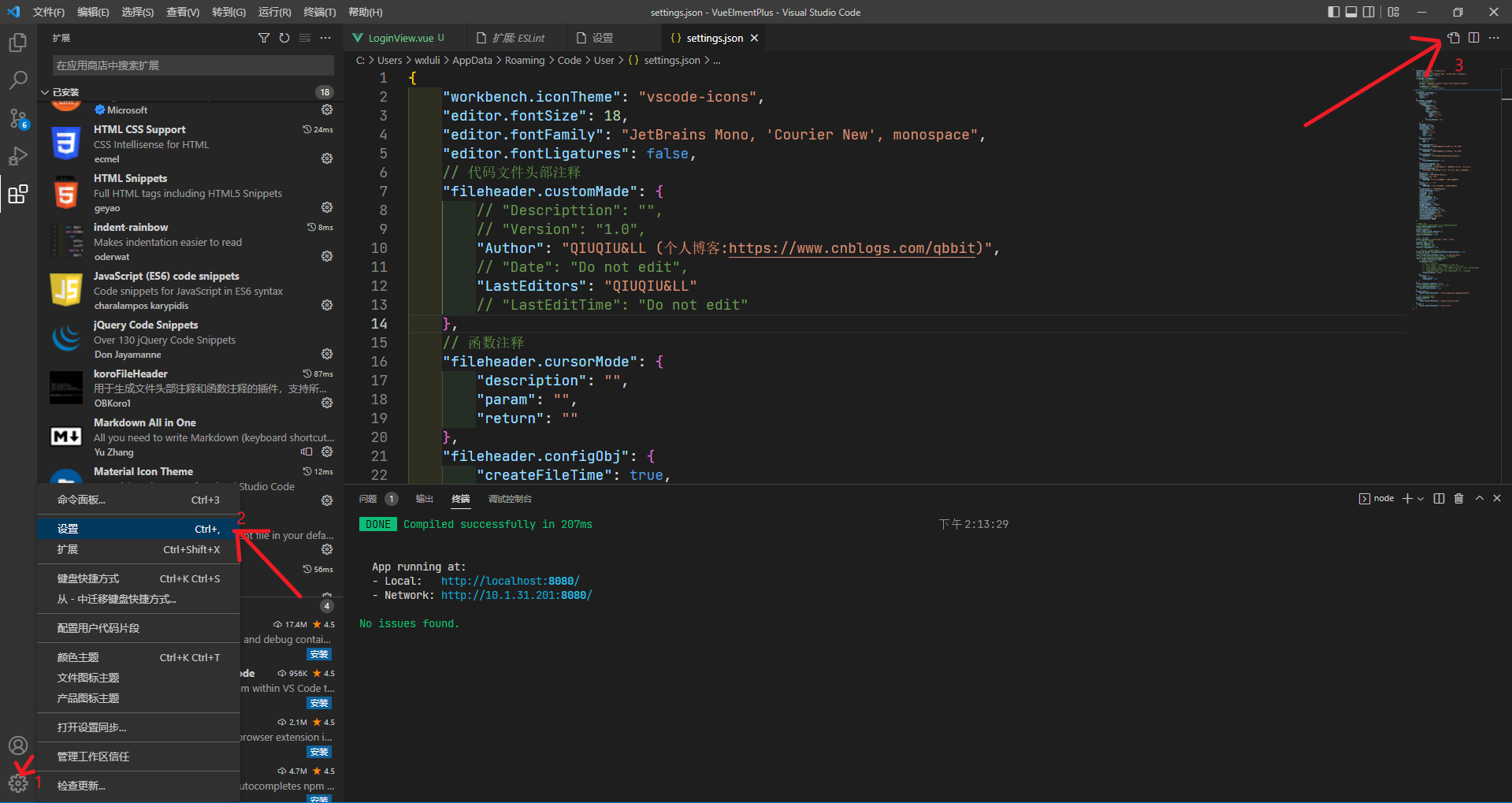Choose 设置 in the manage context menu

click(x=139, y=529)
